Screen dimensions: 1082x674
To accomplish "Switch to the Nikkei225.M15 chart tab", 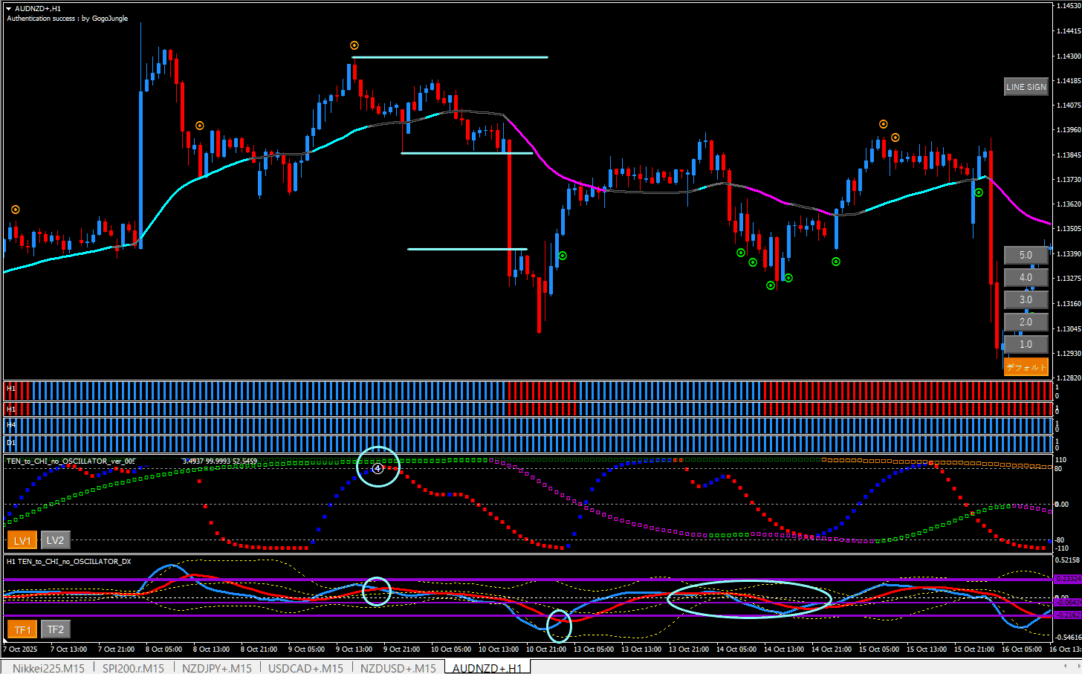I will (x=49, y=667).
